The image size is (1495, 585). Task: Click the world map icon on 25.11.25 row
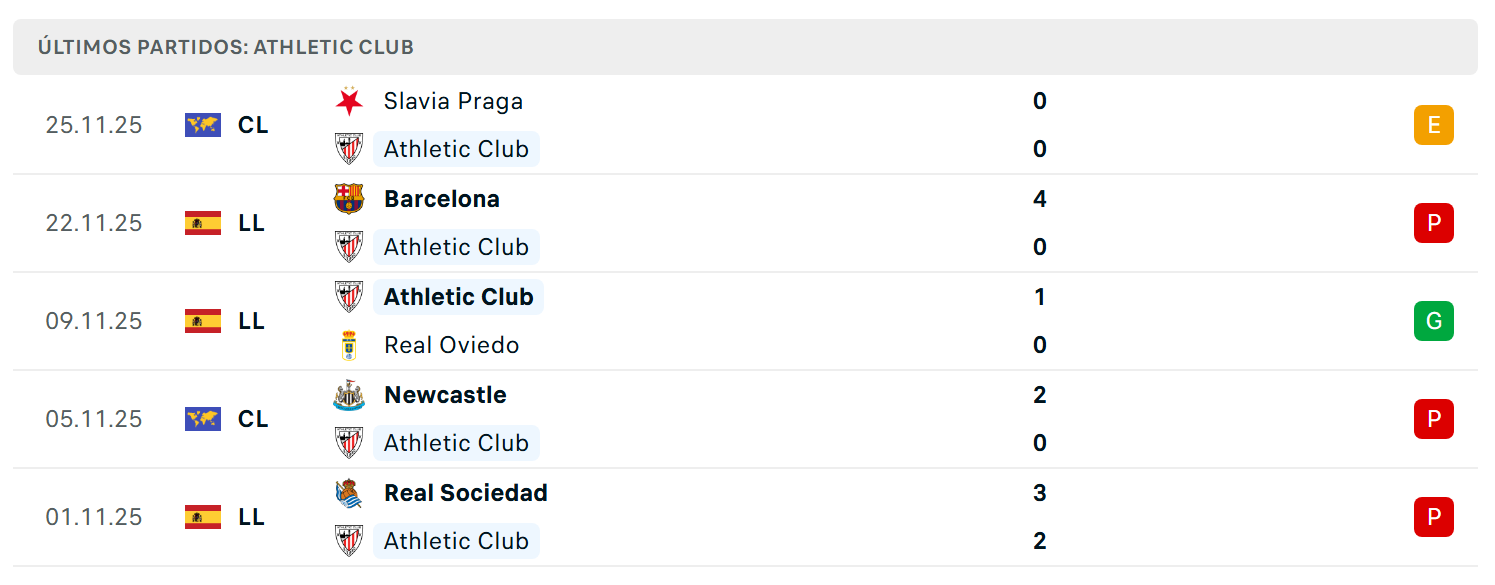203,125
